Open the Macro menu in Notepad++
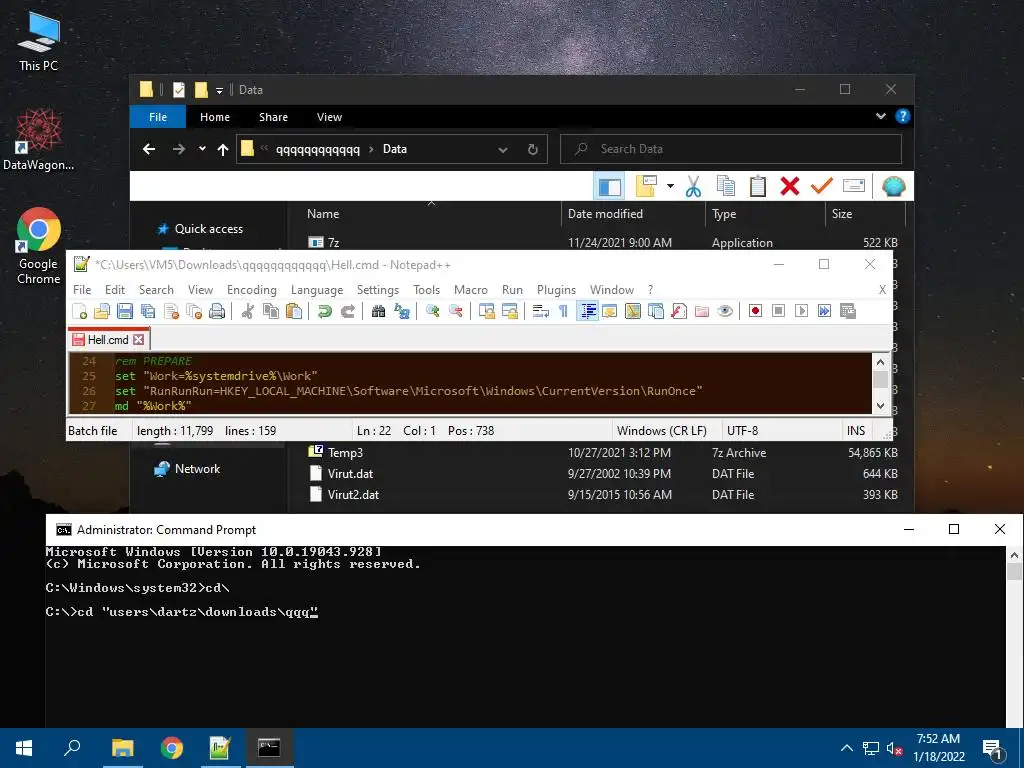The height and width of the screenshot is (768, 1024). 471,290
